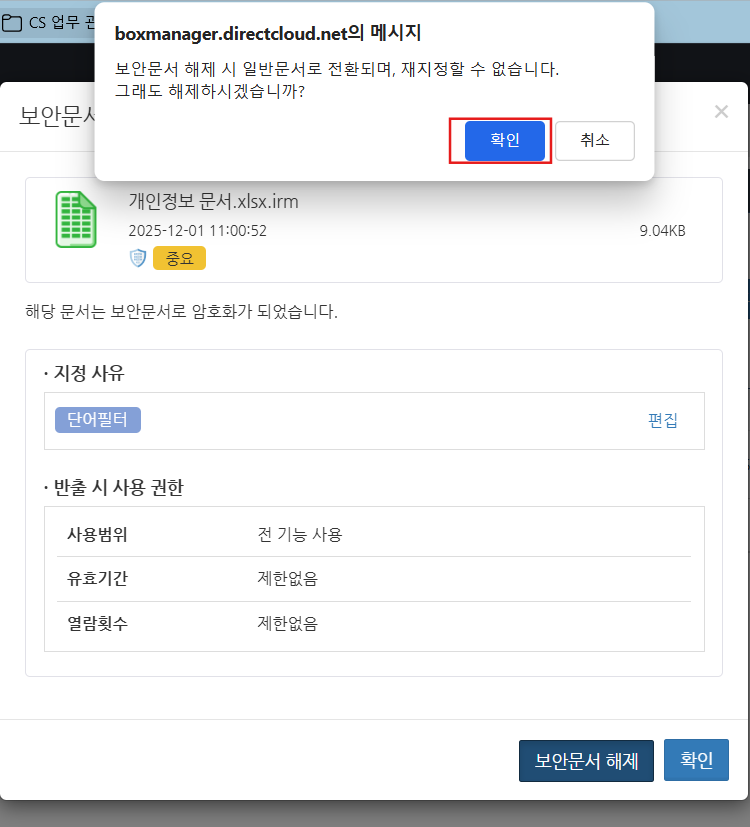Open the CS 업무 bookmark folder
The height and width of the screenshot is (827, 750).
pyautogui.click(x=48, y=23)
